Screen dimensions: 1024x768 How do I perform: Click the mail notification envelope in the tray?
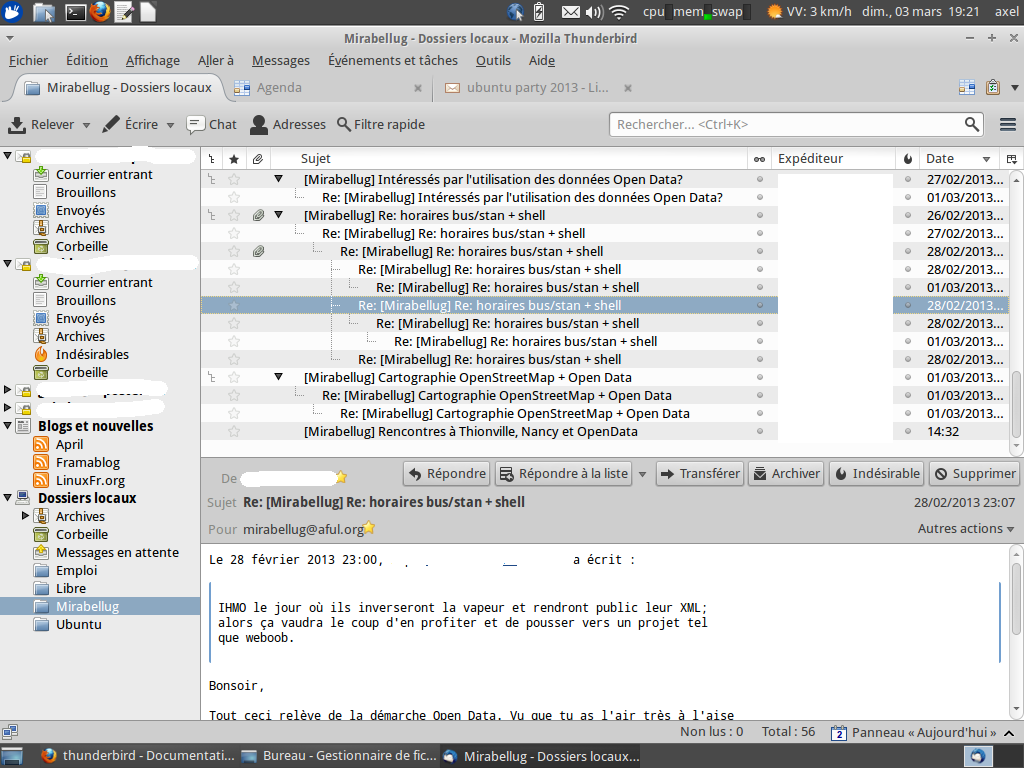click(x=571, y=11)
